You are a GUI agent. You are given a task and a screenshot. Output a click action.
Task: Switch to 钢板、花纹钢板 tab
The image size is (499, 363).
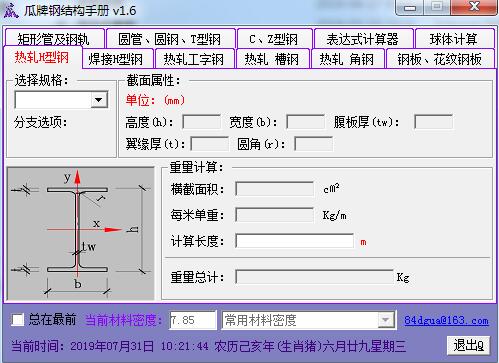pyautogui.click(x=440, y=59)
